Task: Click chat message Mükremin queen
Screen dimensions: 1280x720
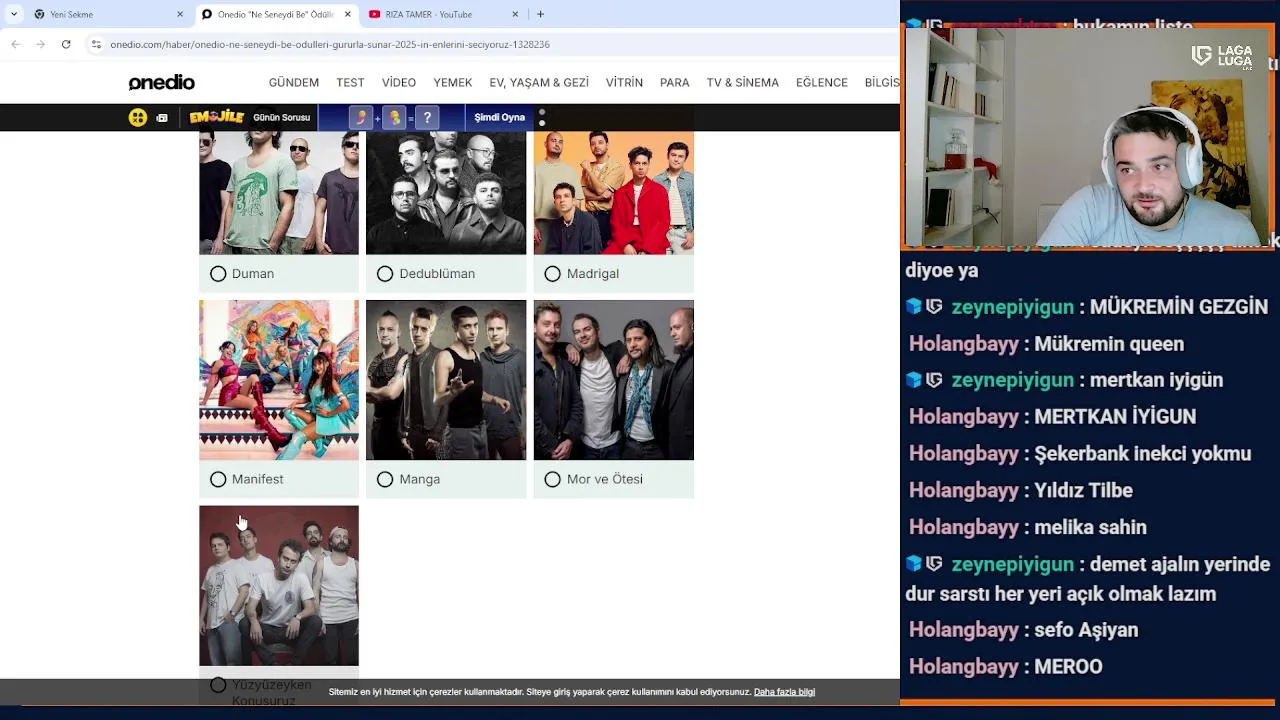Action: pyautogui.click(x=1109, y=344)
